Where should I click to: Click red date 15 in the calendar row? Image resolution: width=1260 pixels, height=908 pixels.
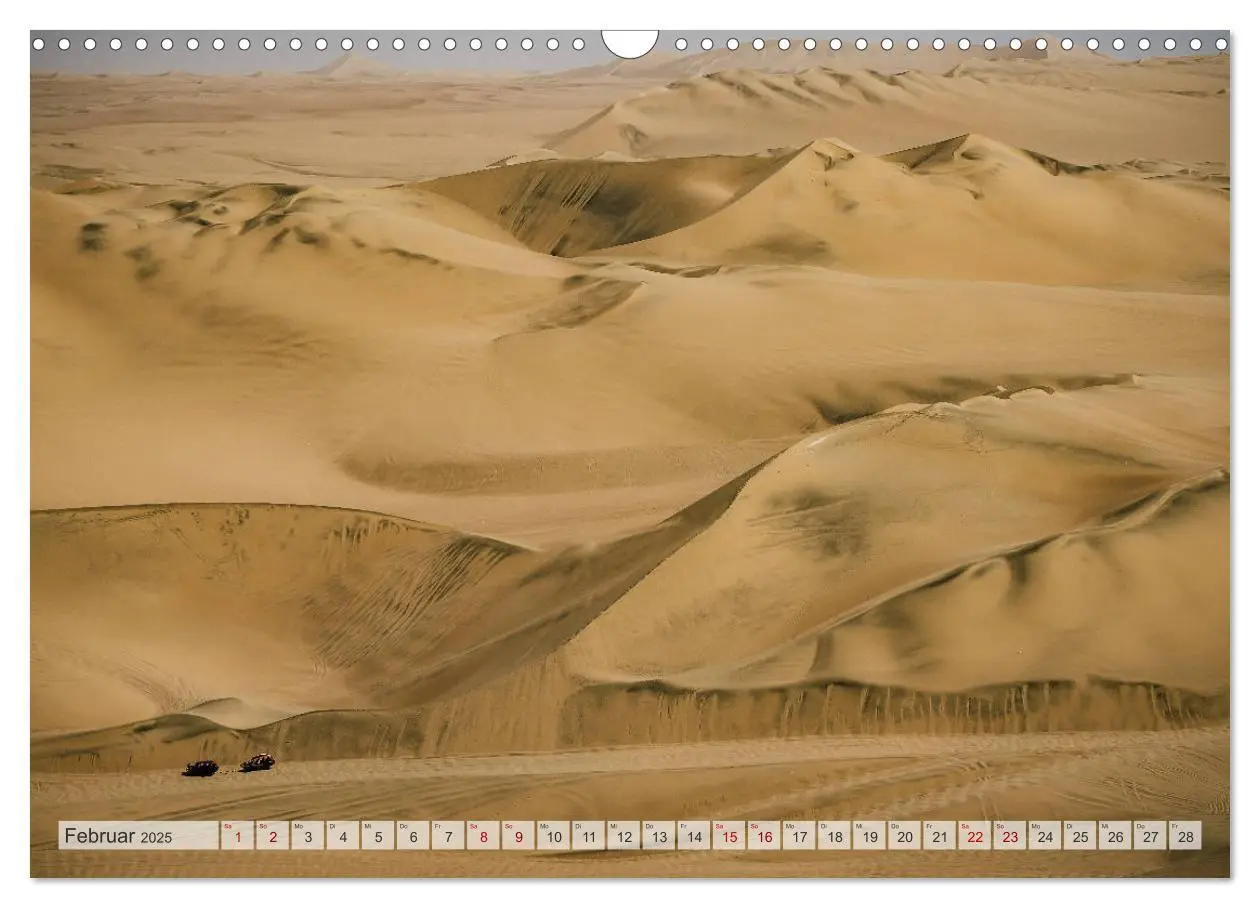[729, 836]
